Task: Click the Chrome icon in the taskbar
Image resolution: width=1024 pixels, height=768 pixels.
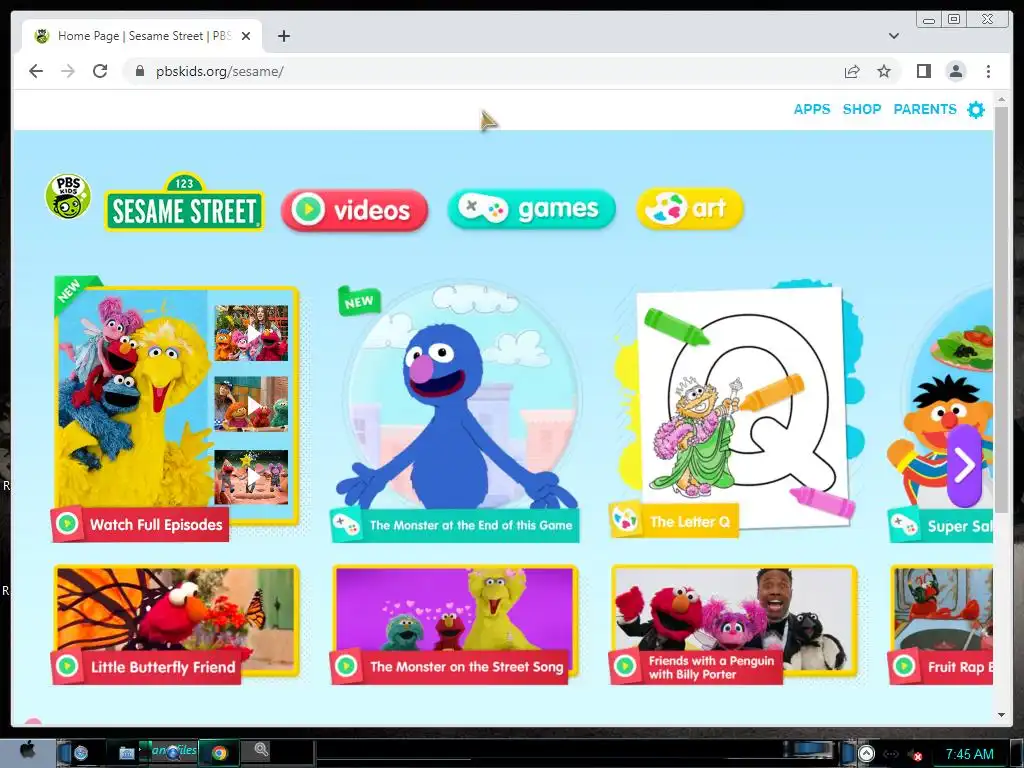Action: point(219,753)
